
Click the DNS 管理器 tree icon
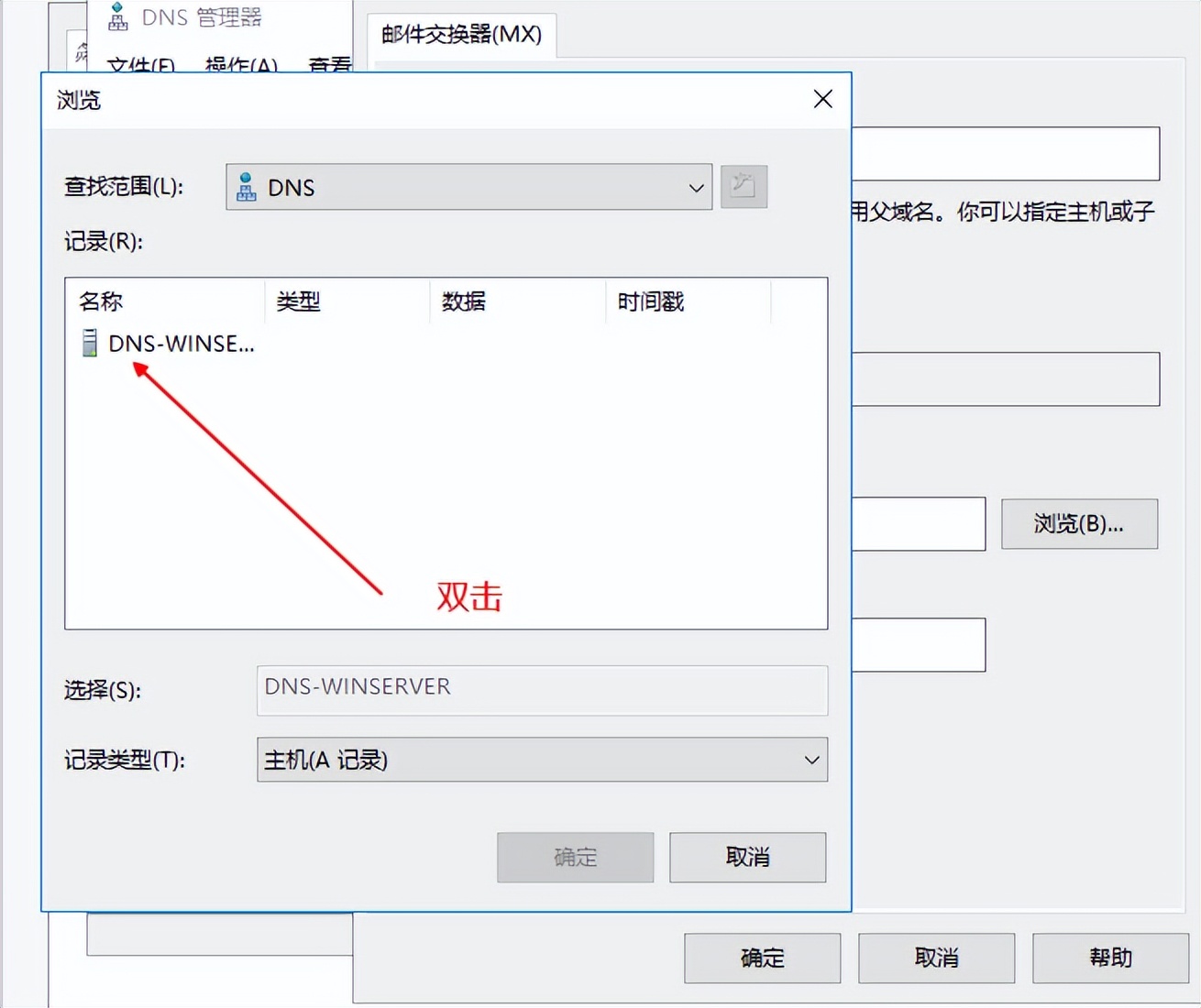coord(117,16)
